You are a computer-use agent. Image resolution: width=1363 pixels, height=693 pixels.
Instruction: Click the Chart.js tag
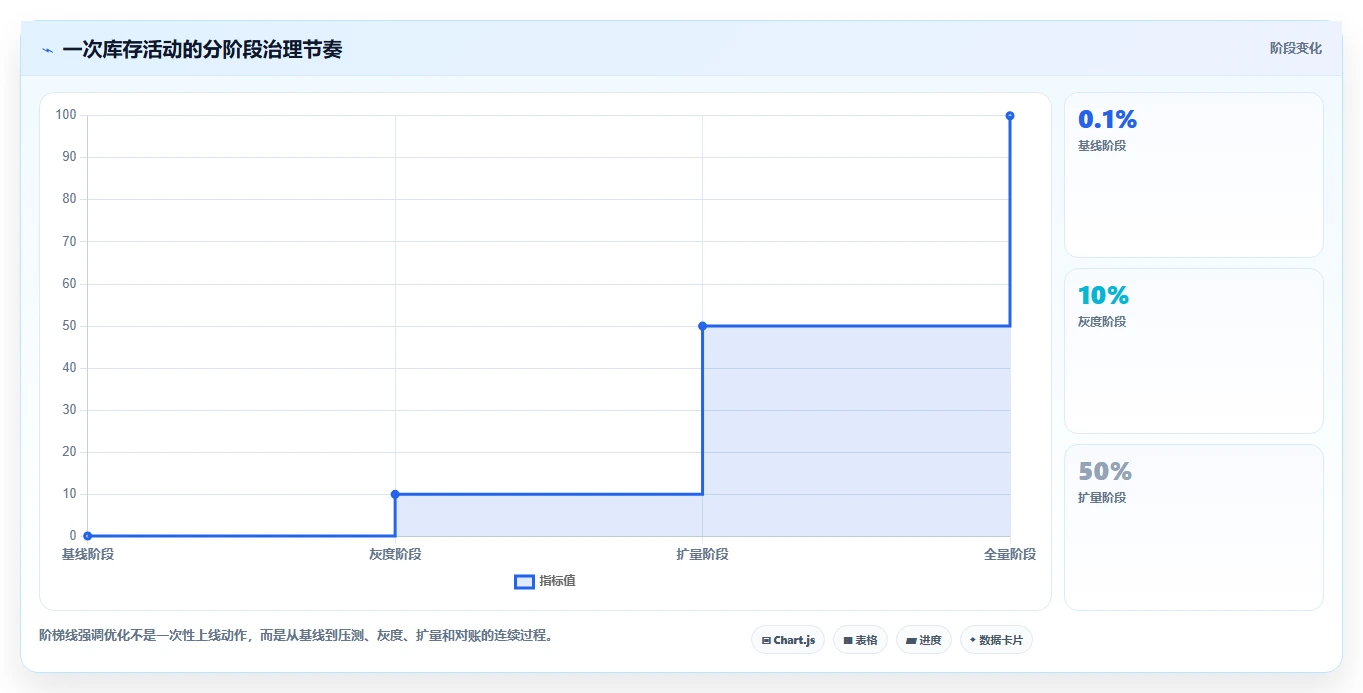coord(788,640)
